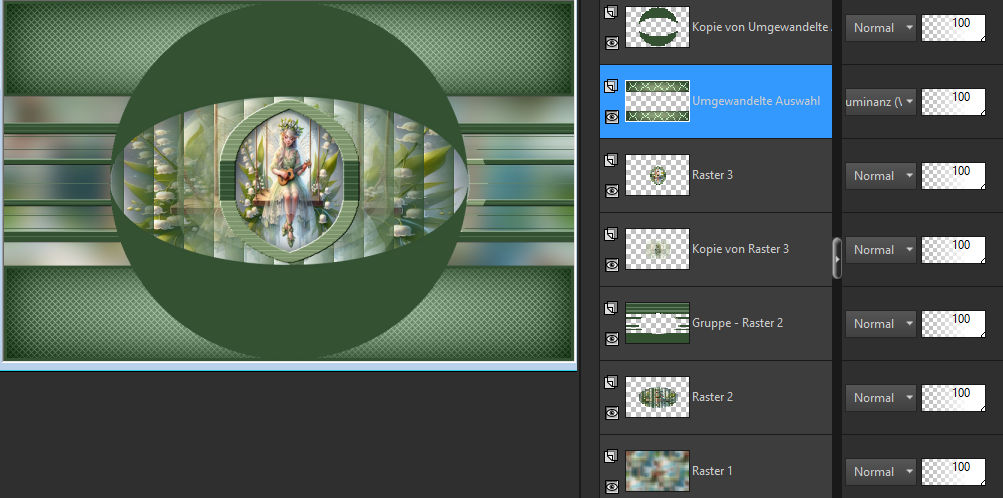Toggle visibility of Raster 1 layer

click(x=612, y=486)
